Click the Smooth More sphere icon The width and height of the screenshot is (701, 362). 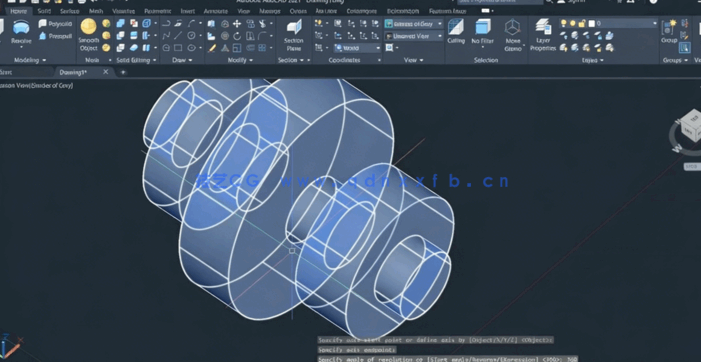pyautogui.click(x=106, y=23)
